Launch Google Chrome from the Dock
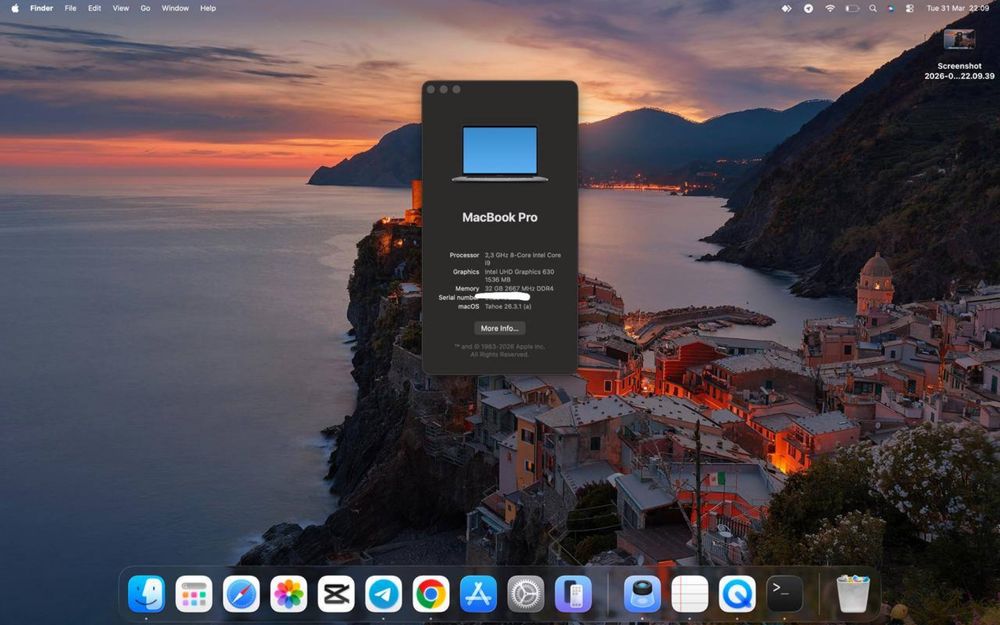 pos(431,594)
